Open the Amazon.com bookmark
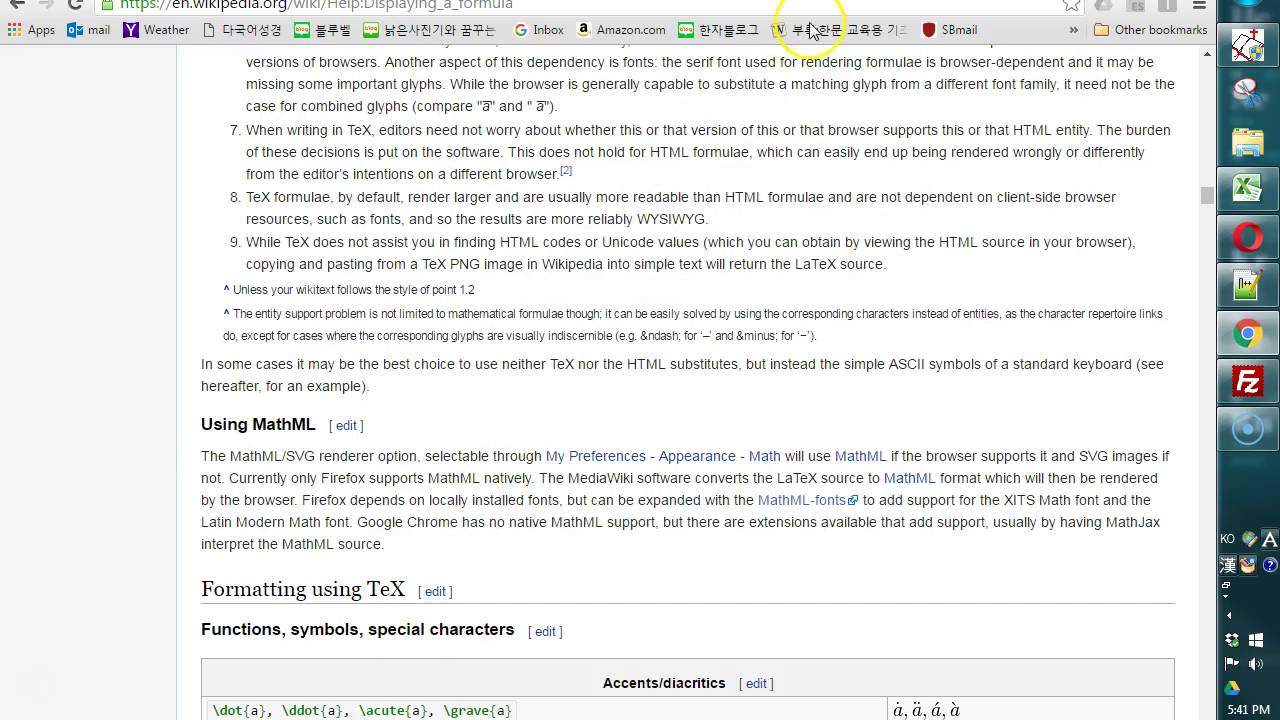 tap(621, 30)
